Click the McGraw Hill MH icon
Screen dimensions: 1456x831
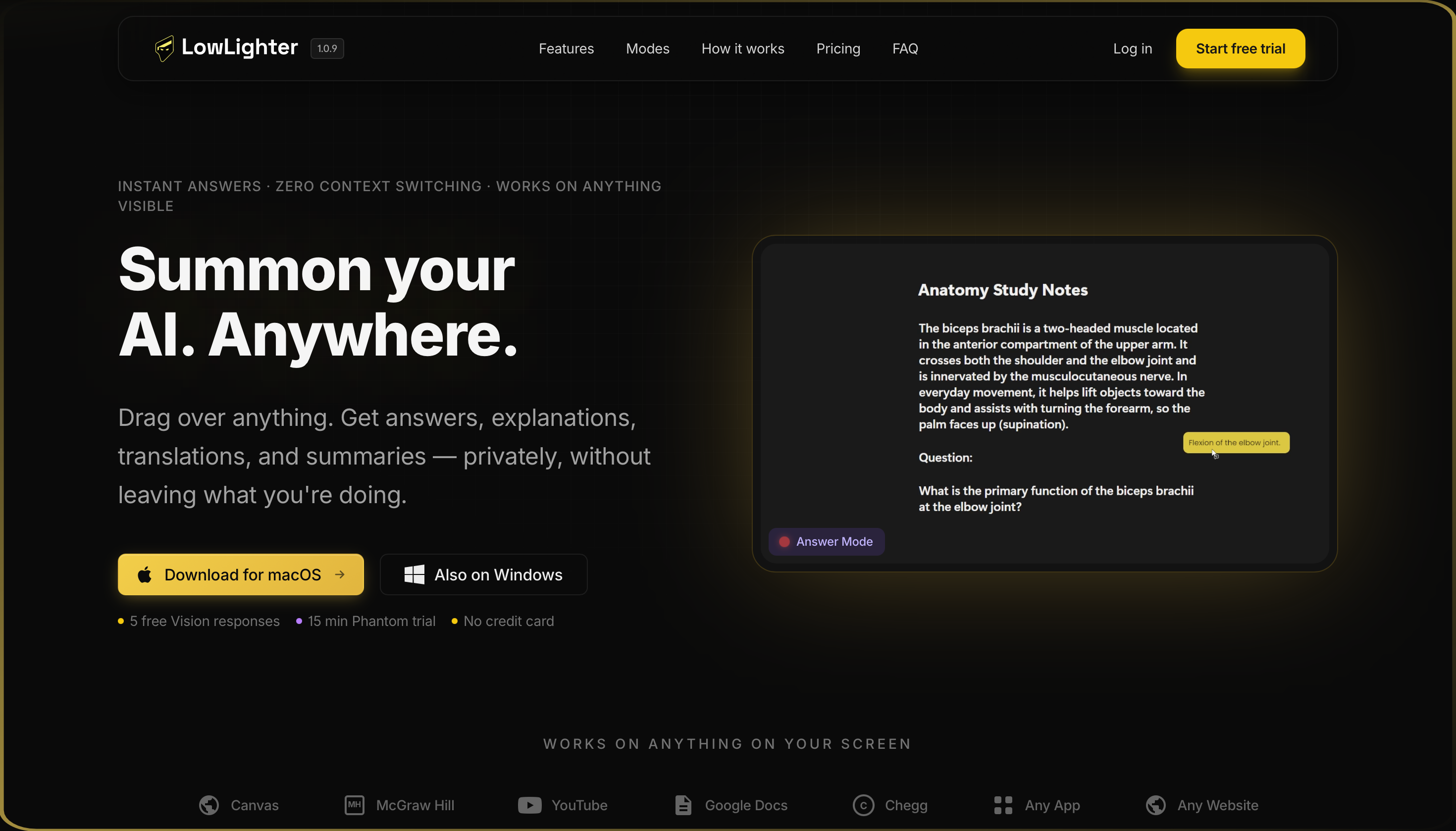(355, 805)
